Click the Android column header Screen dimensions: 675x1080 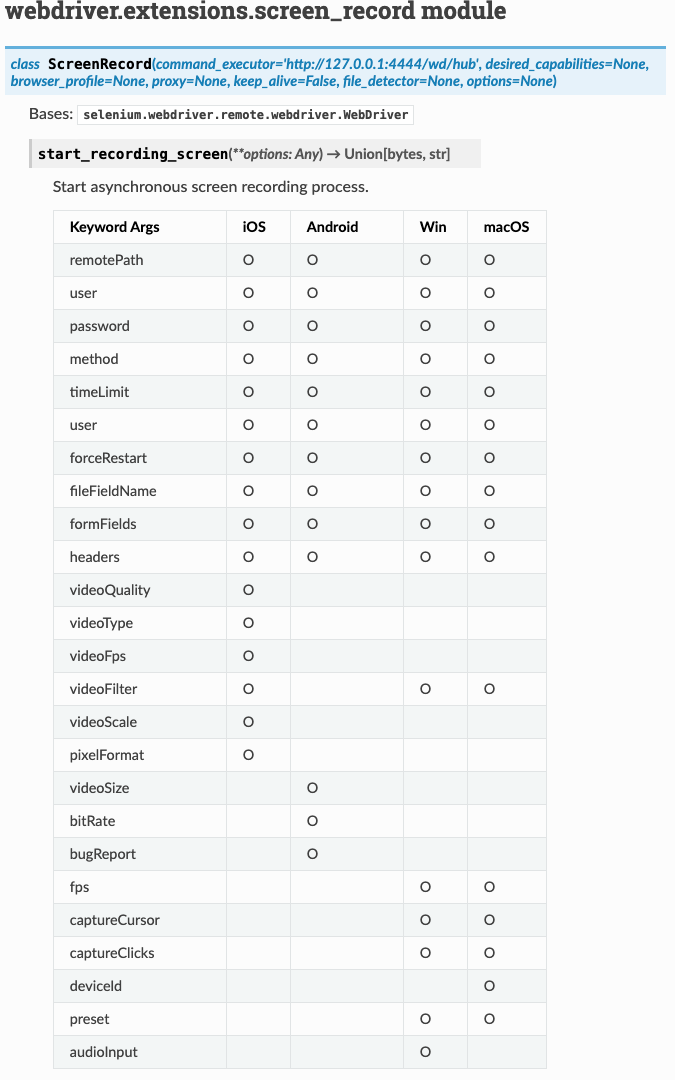click(x=332, y=227)
